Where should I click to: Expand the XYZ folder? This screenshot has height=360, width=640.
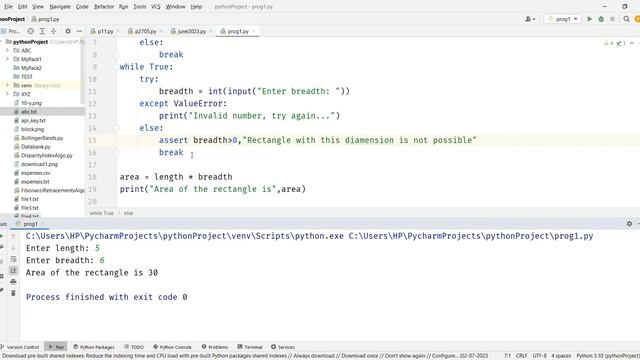(7, 94)
